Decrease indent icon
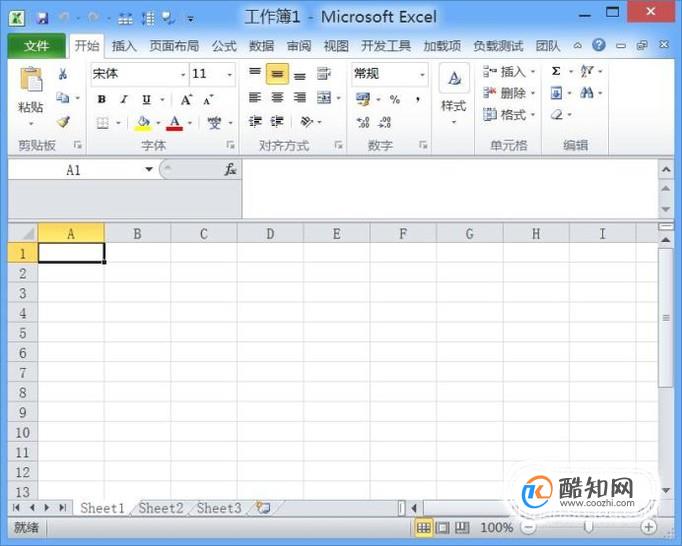The width and height of the screenshot is (682, 546). [255, 121]
